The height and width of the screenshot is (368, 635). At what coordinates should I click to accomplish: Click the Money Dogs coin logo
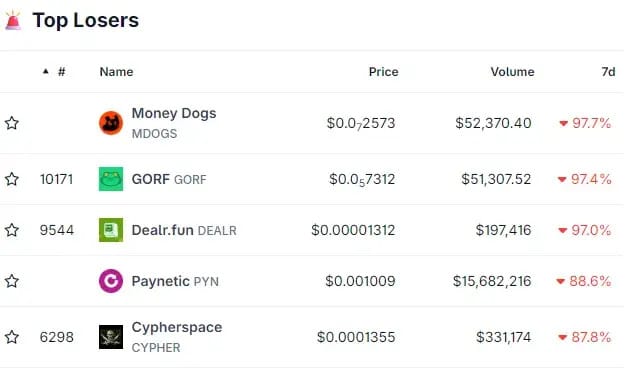[111, 123]
